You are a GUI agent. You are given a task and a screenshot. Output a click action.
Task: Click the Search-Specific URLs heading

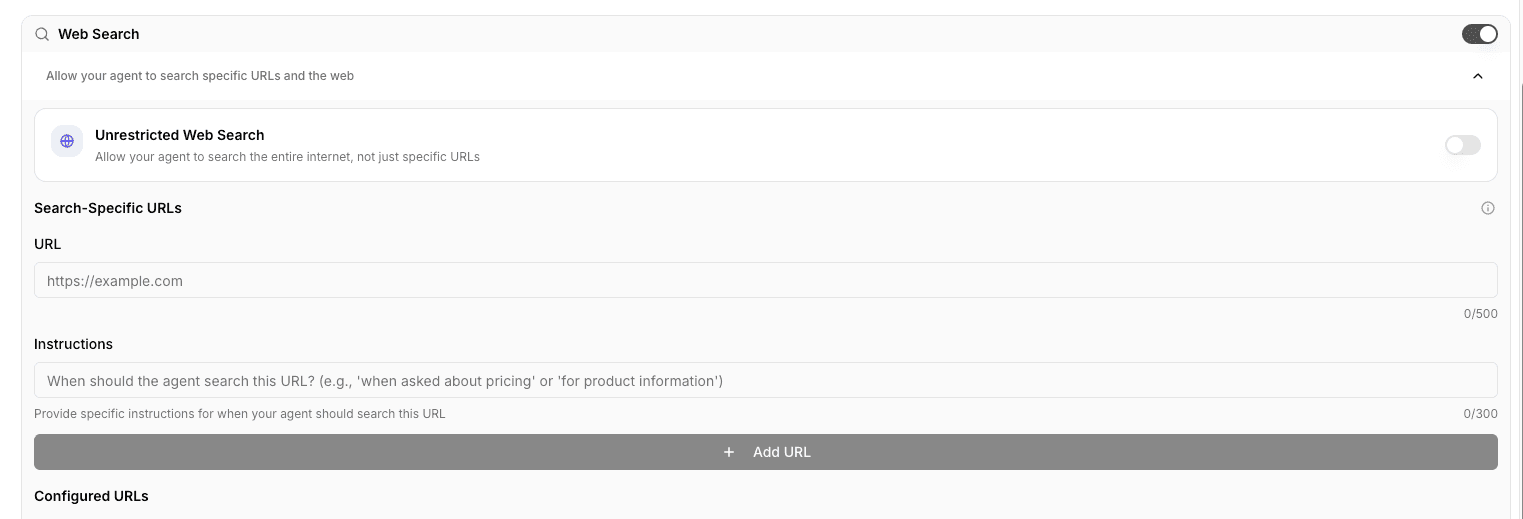coord(108,208)
